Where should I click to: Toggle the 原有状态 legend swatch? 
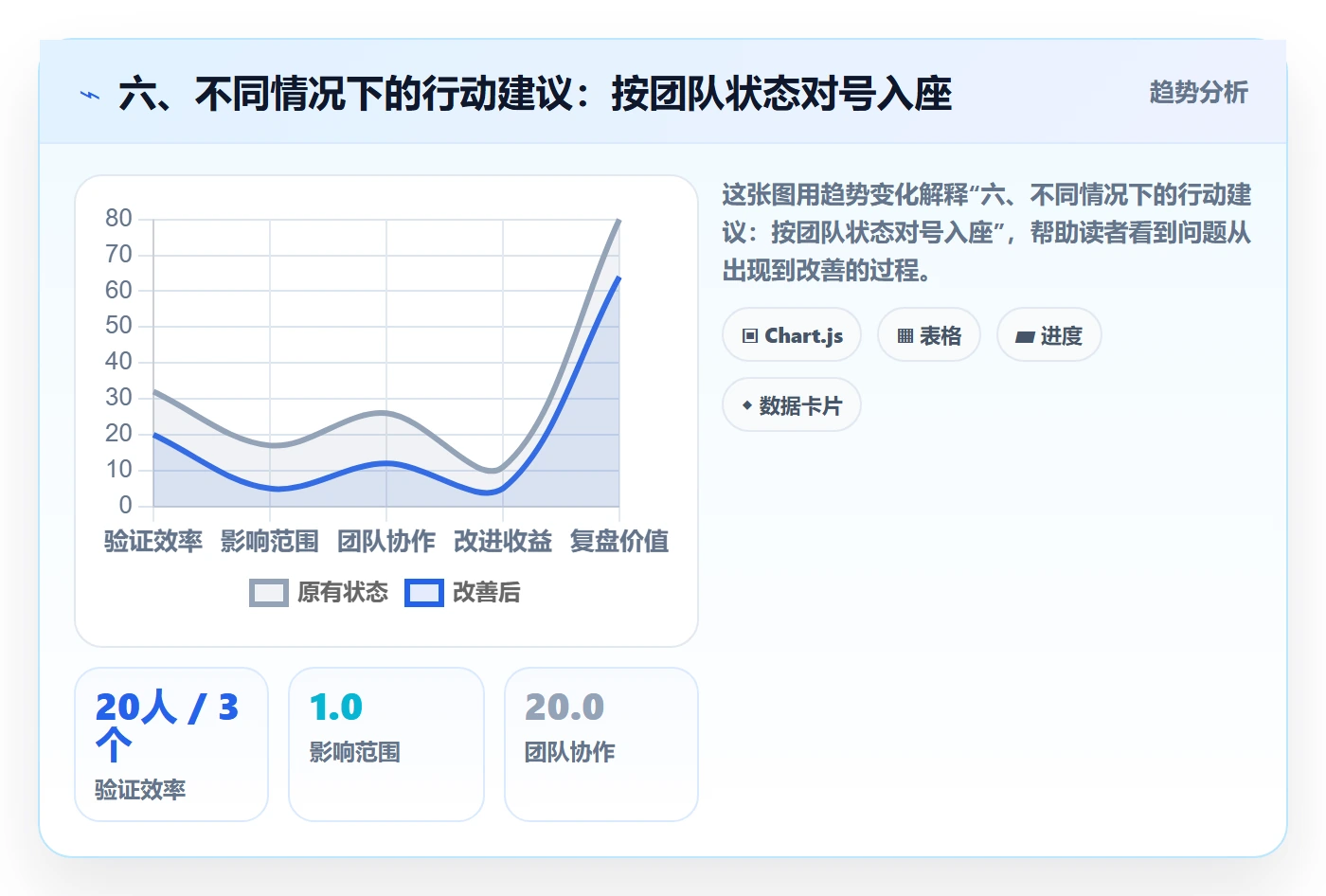pos(269,593)
